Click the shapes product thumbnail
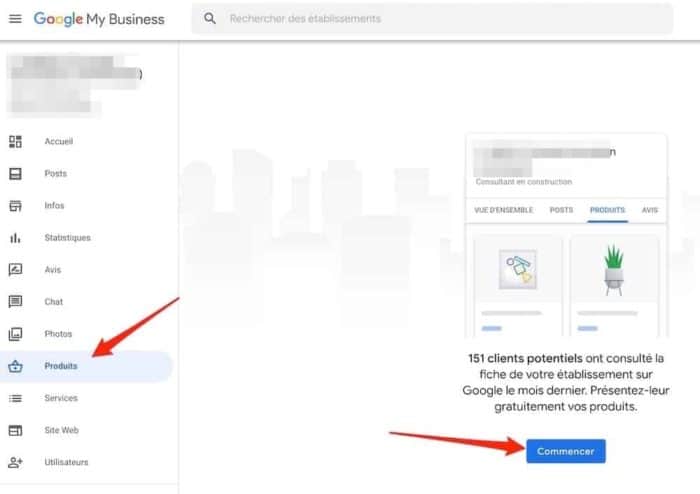Image resolution: width=700 pixels, height=494 pixels. (518, 270)
